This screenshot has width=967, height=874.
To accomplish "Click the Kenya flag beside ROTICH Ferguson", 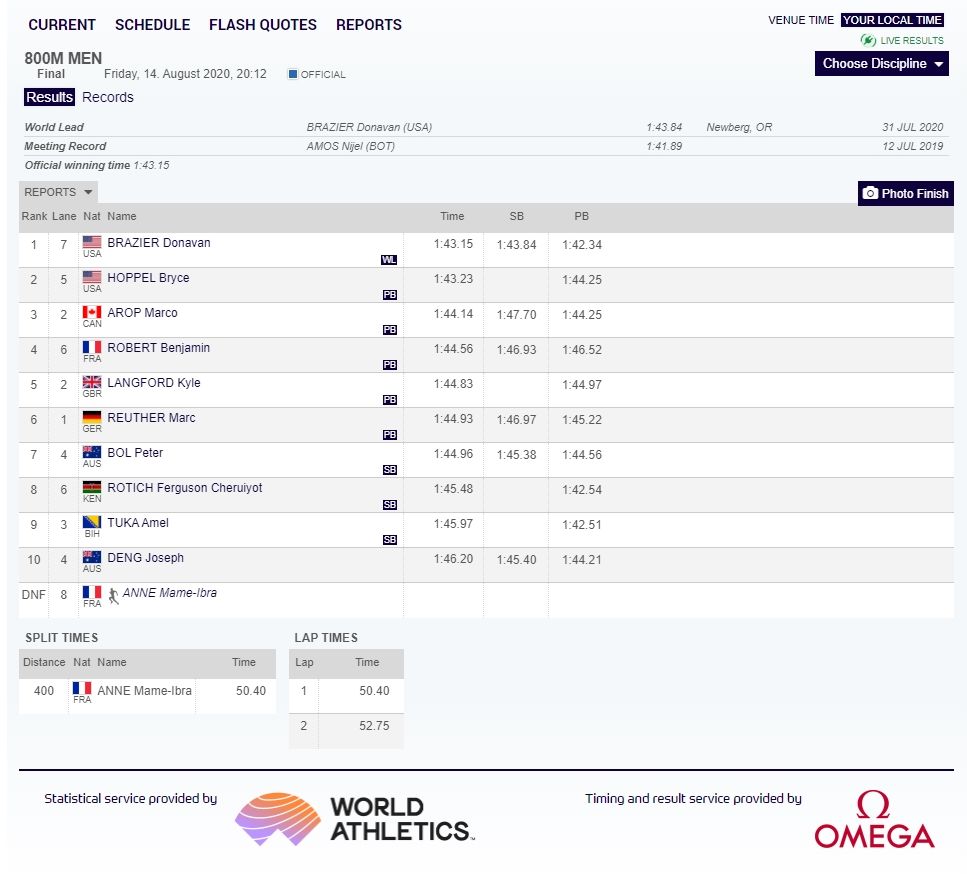I will point(92,487).
